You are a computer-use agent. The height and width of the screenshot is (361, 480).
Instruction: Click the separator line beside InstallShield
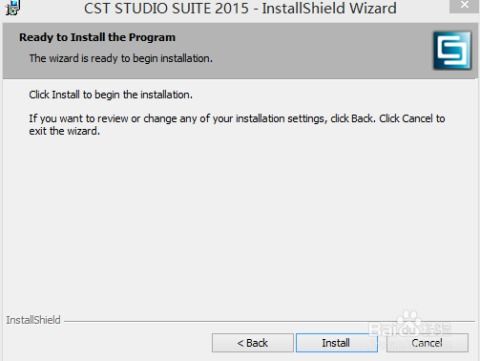[x=269, y=322]
